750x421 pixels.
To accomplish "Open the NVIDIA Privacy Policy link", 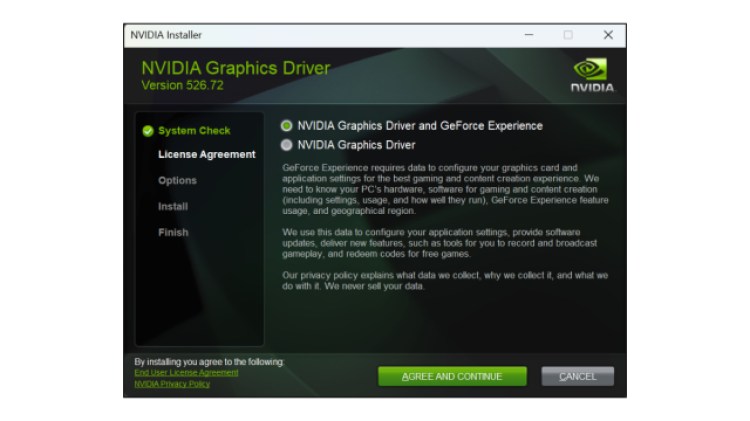I will [172, 384].
